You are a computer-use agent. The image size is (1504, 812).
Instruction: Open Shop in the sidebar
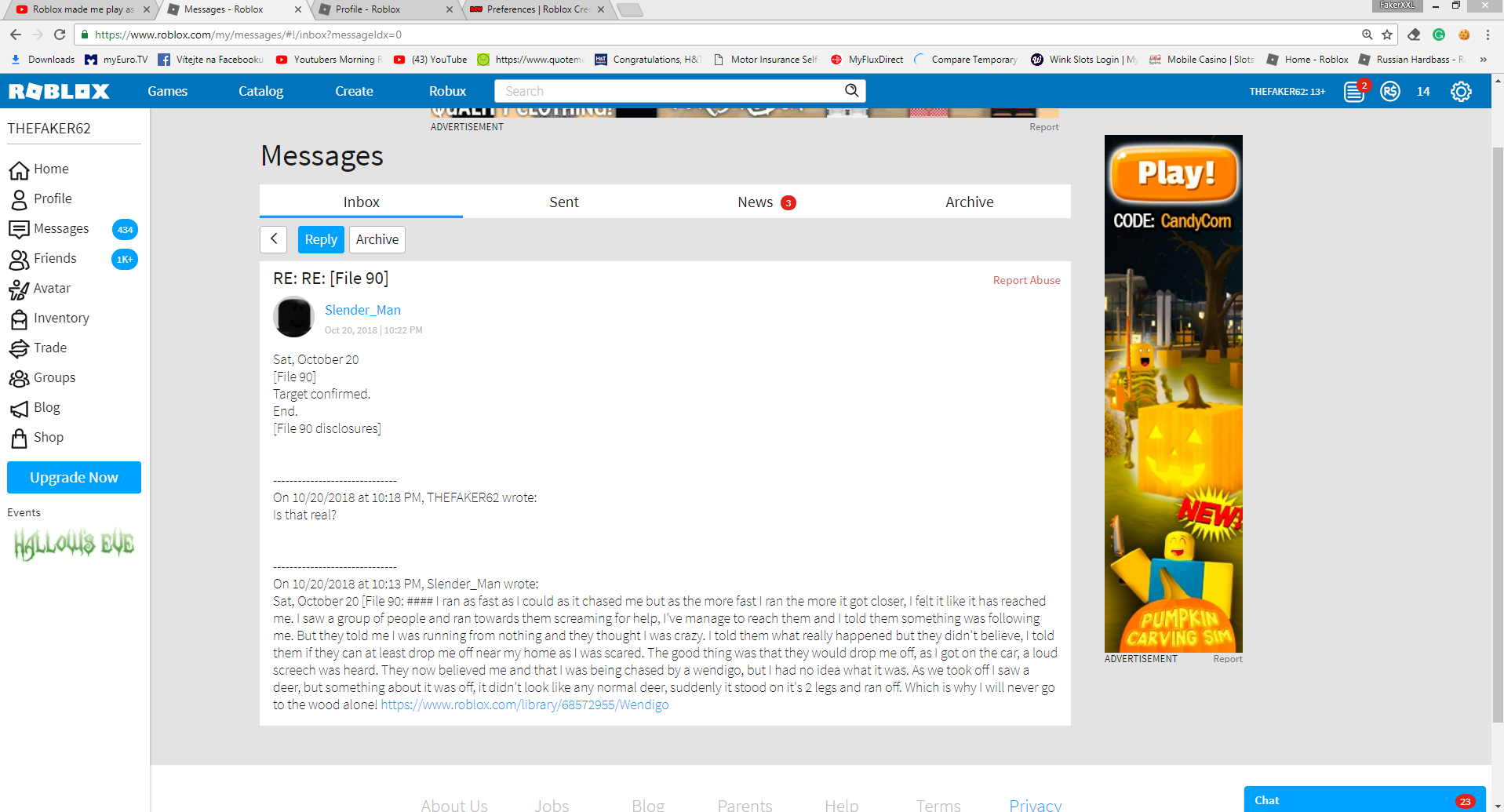click(36, 438)
